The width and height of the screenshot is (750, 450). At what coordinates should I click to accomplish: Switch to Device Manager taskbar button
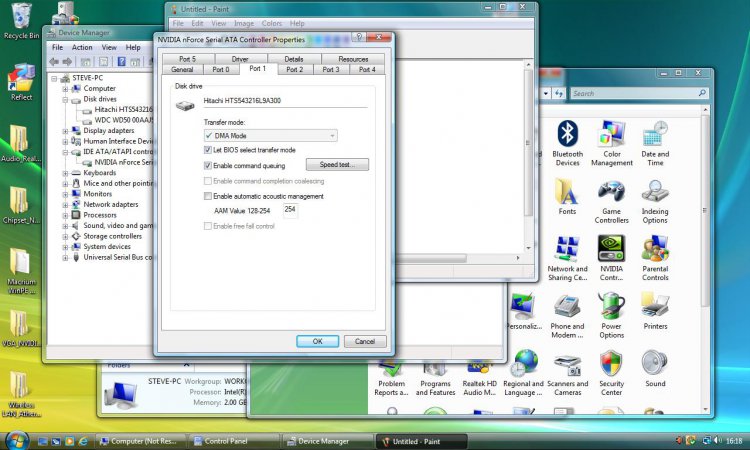tap(327, 441)
